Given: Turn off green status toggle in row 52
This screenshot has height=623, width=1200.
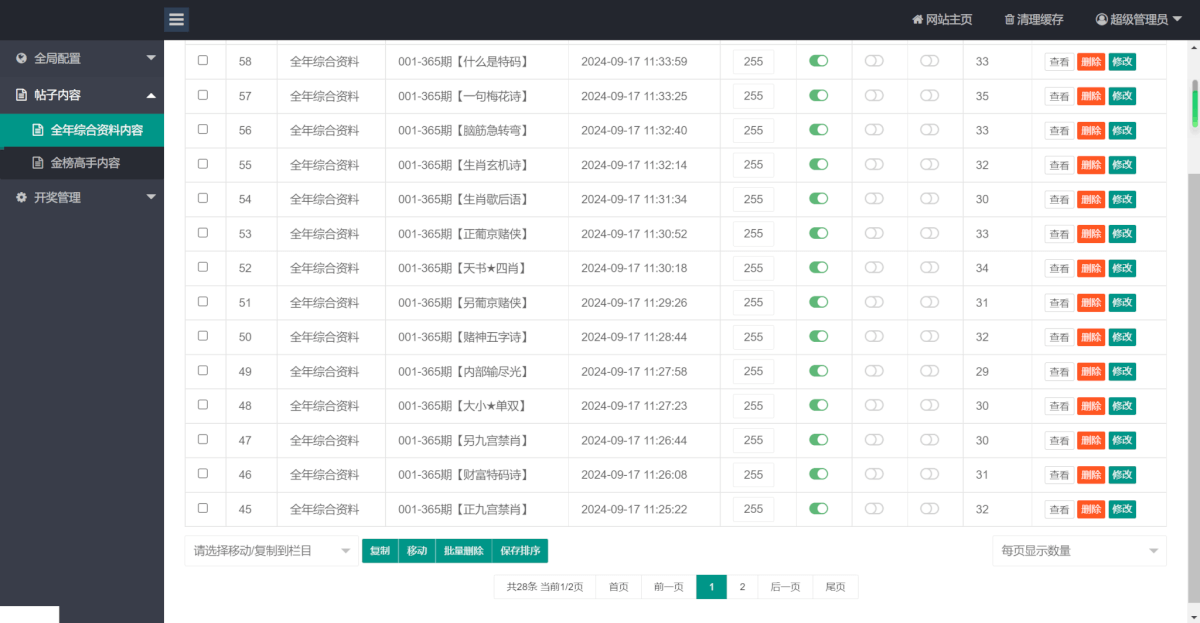Looking at the screenshot, I should pos(819,268).
